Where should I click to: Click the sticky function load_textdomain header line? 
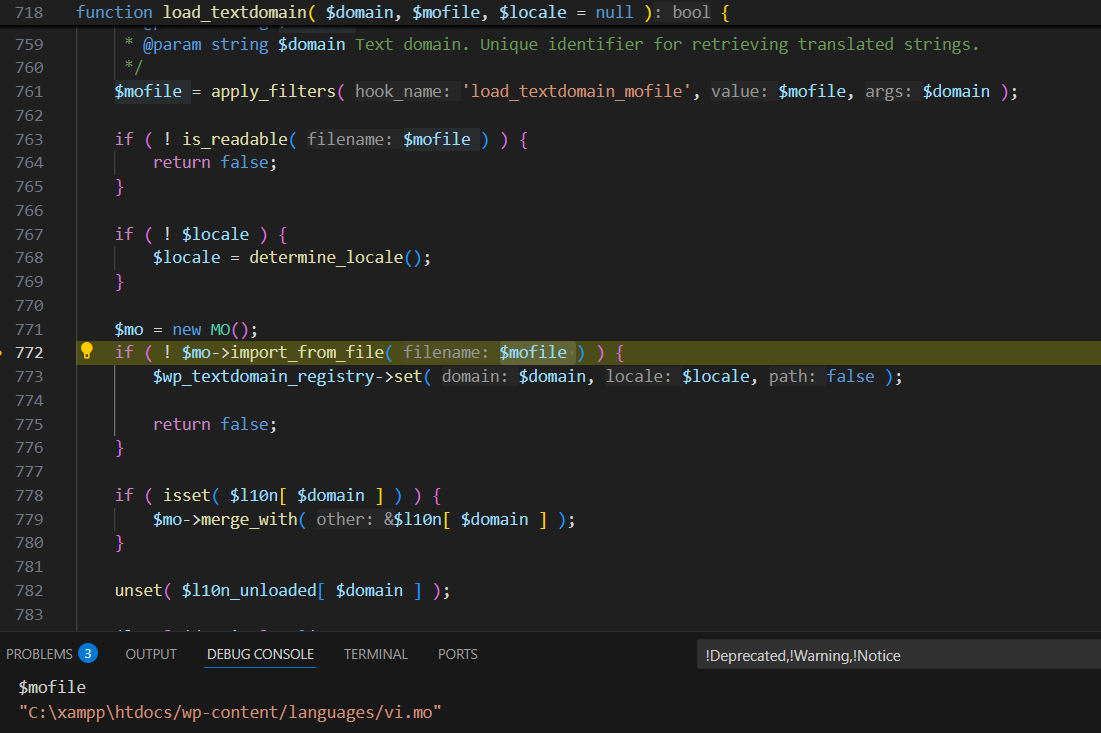point(550,13)
